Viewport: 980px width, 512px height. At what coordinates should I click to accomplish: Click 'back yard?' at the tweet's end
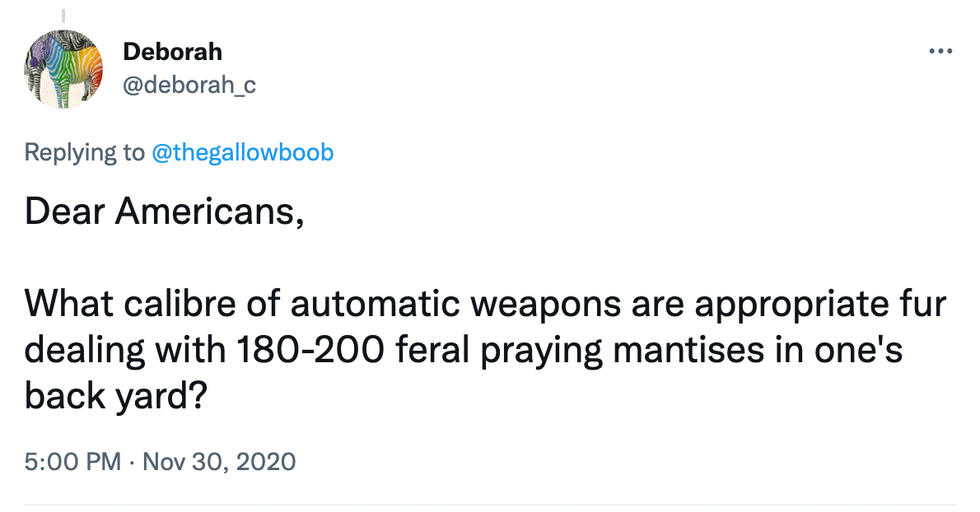[x=116, y=397]
